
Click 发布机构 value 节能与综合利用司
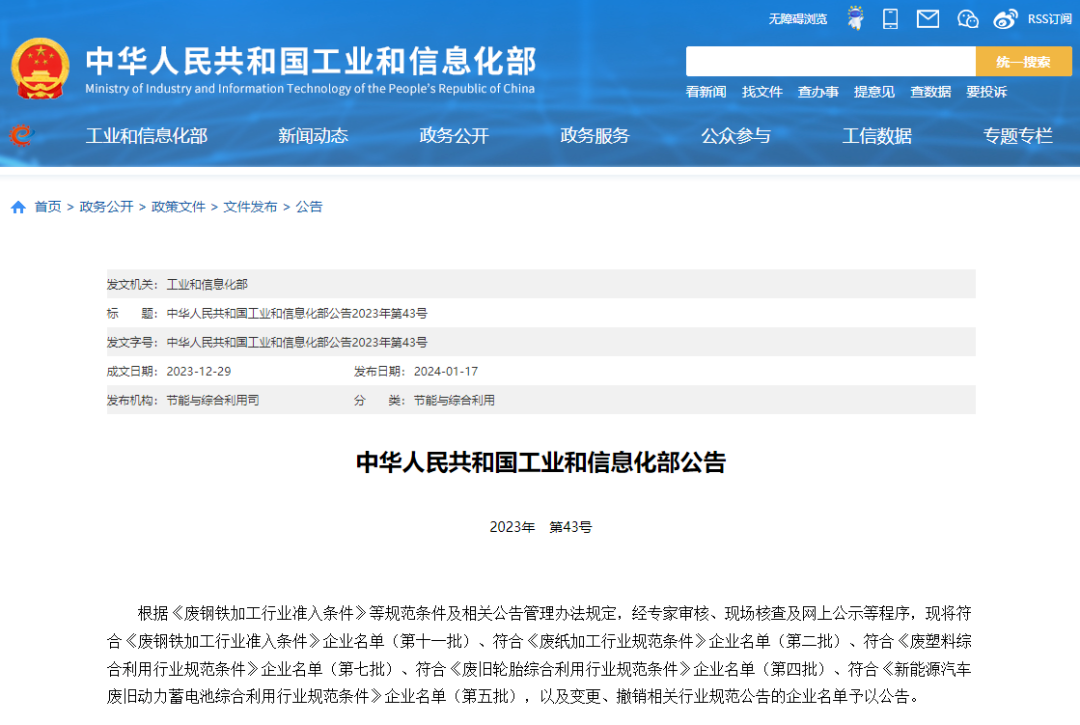coord(213,400)
